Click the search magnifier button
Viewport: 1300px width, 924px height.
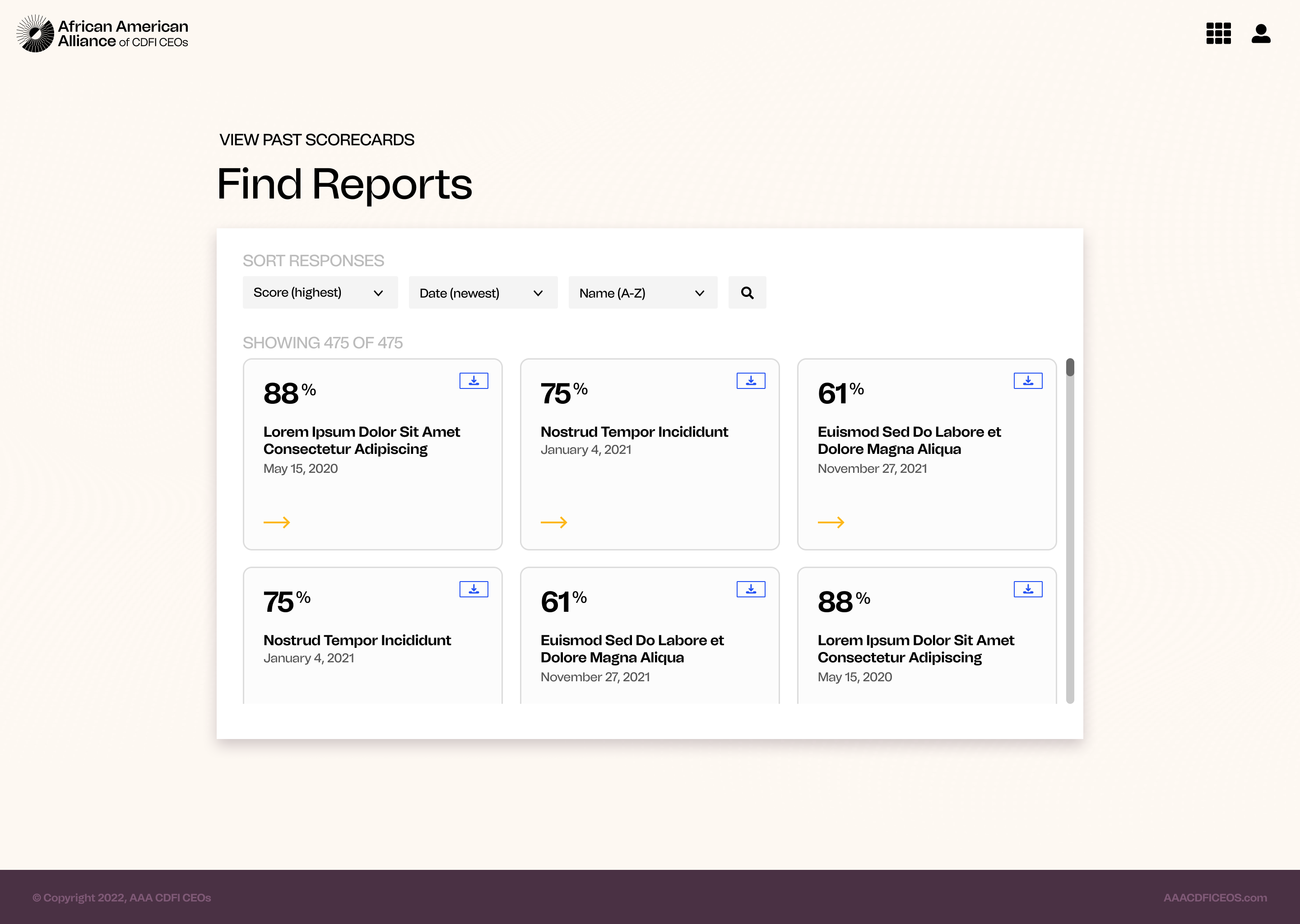tap(747, 292)
